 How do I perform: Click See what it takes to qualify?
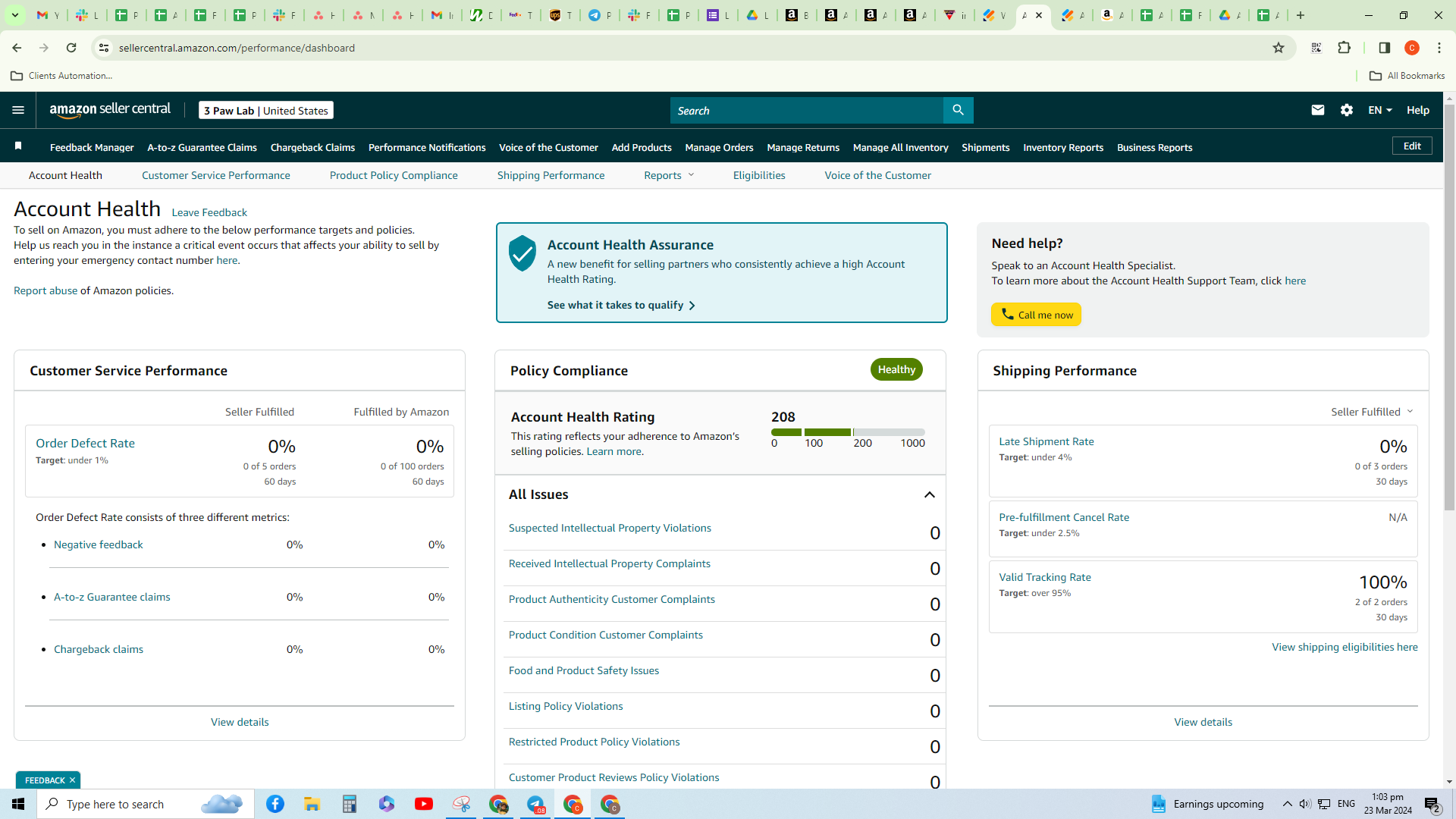(x=621, y=305)
